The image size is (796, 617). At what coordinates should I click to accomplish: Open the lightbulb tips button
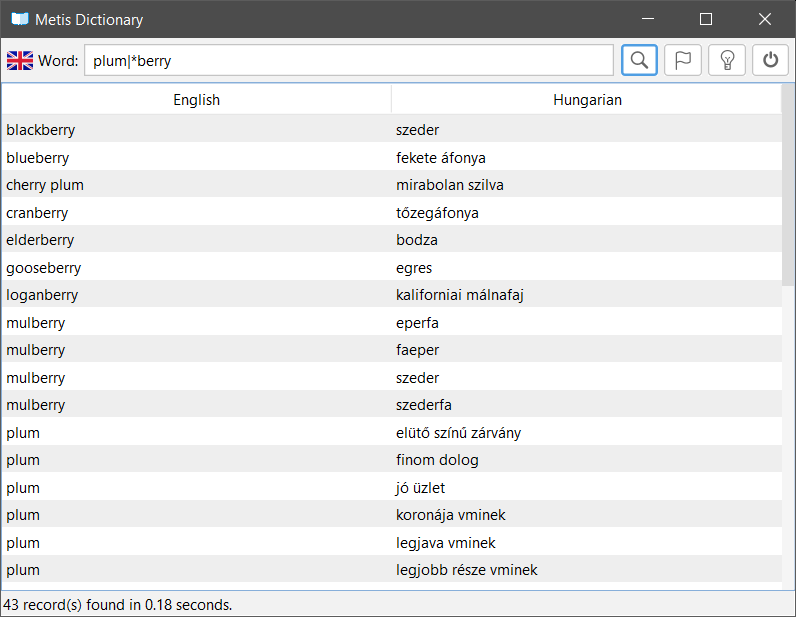click(727, 60)
